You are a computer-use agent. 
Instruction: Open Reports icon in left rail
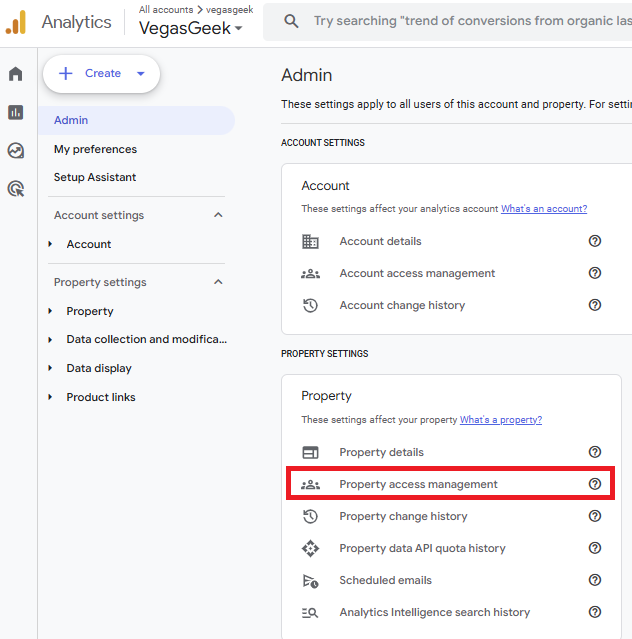15,112
